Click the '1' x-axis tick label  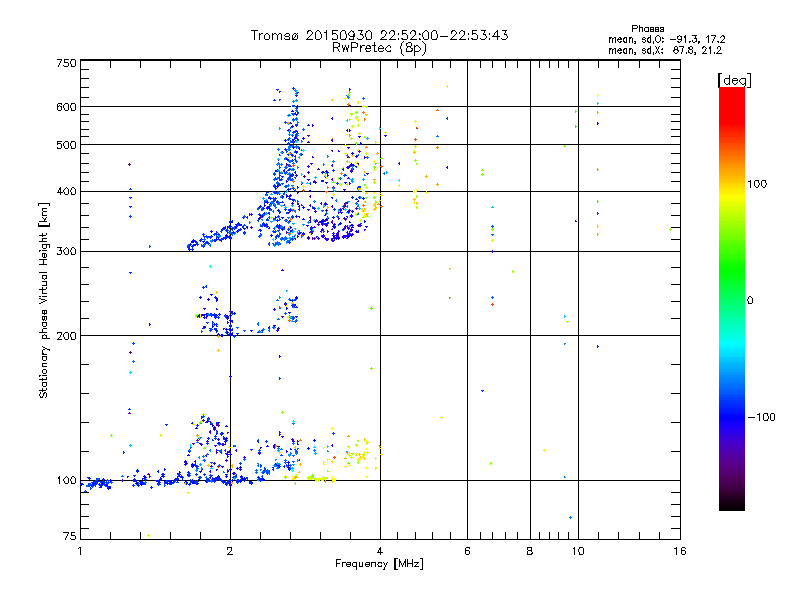80,551
